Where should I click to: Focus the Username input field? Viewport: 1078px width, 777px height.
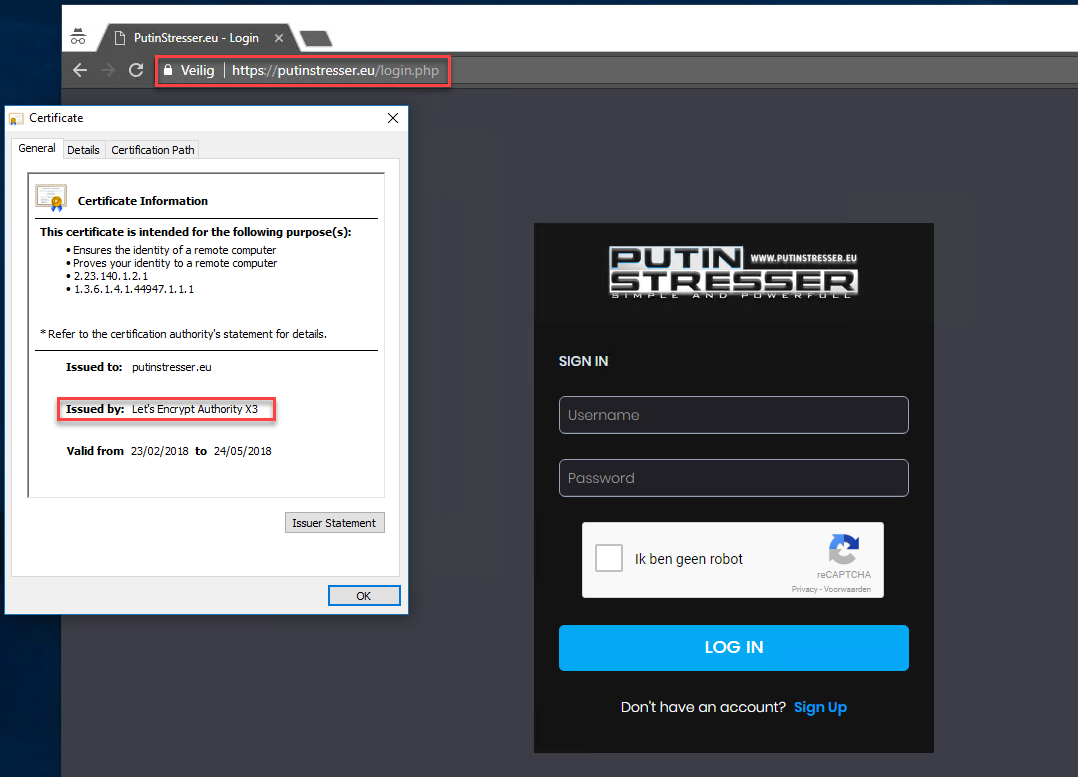pos(734,415)
